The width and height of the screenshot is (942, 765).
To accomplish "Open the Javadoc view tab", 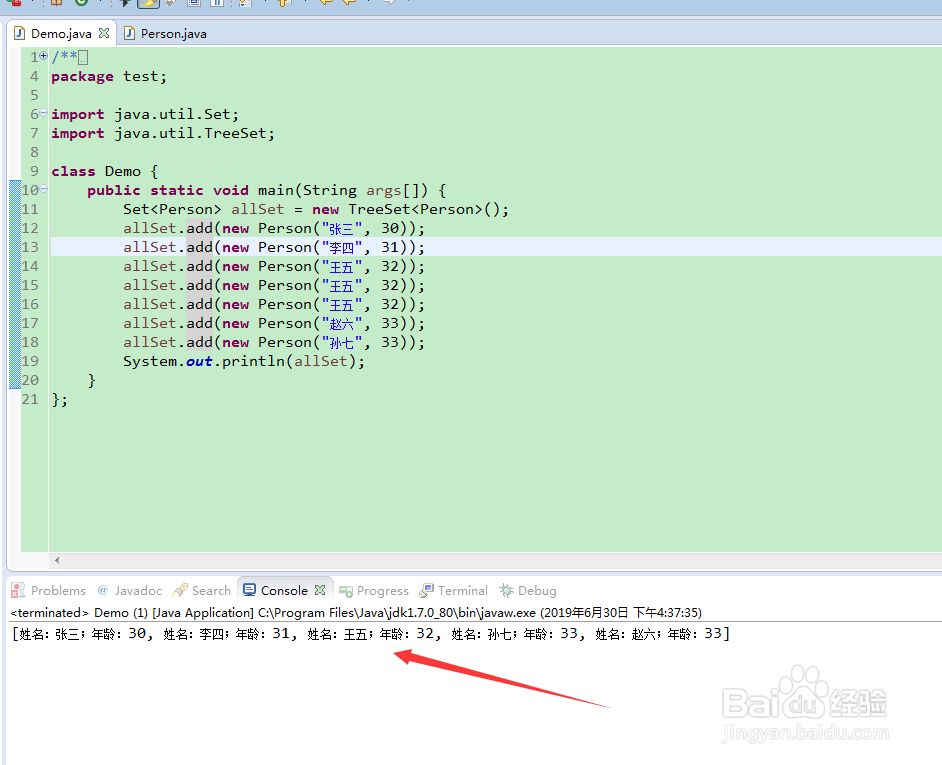I will tap(130, 591).
